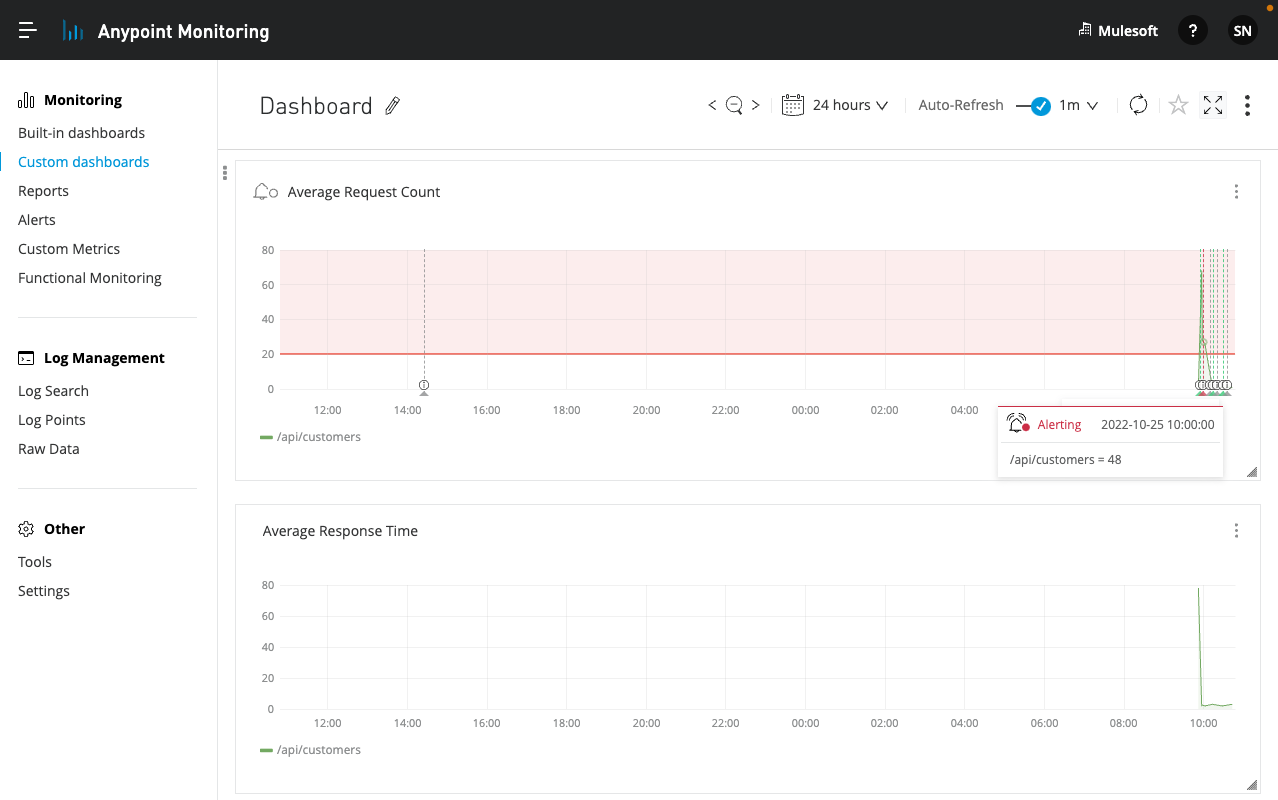Open the 1m refresh interval dropdown
1278x800 pixels.
click(x=1078, y=104)
